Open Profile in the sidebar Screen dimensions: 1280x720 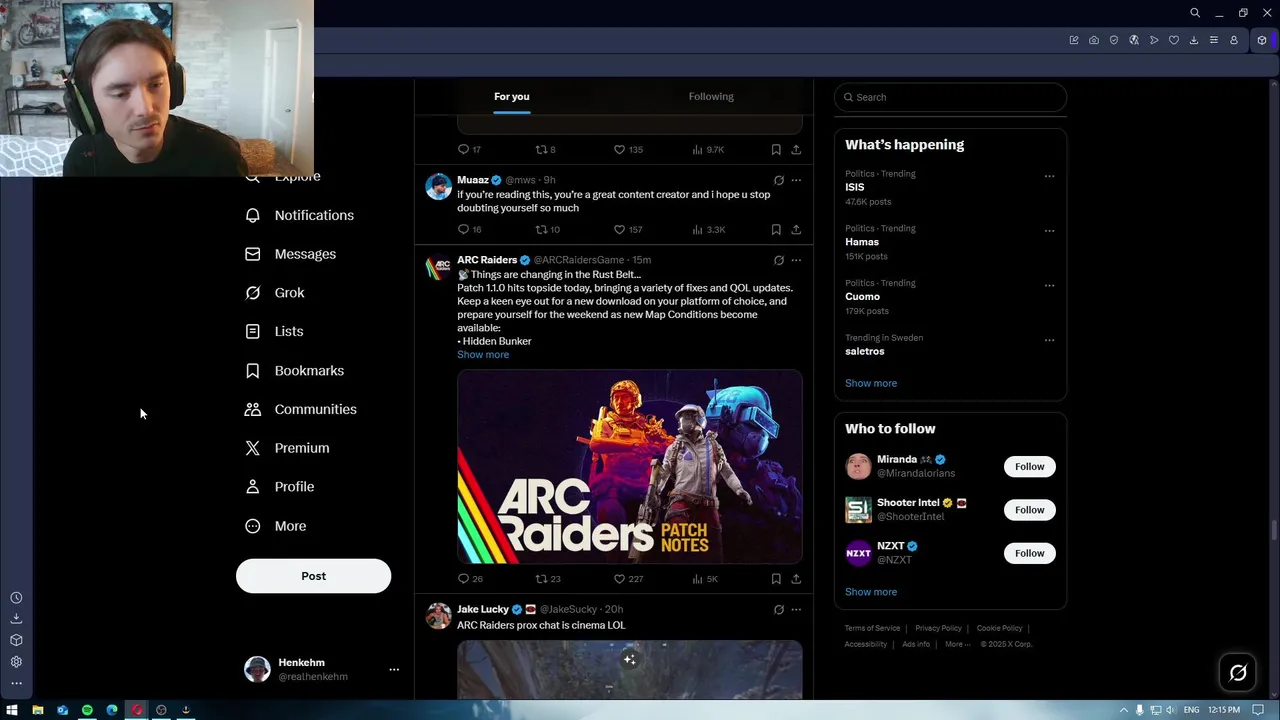pyautogui.click(x=279, y=487)
